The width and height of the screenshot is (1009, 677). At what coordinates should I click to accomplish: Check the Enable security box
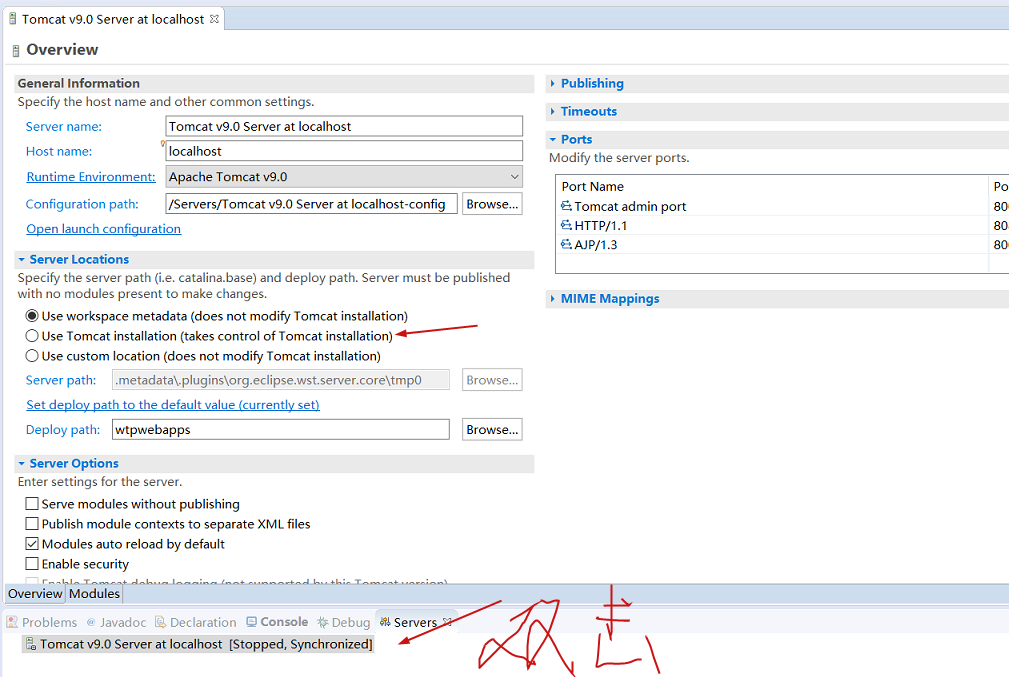coord(32,564)
